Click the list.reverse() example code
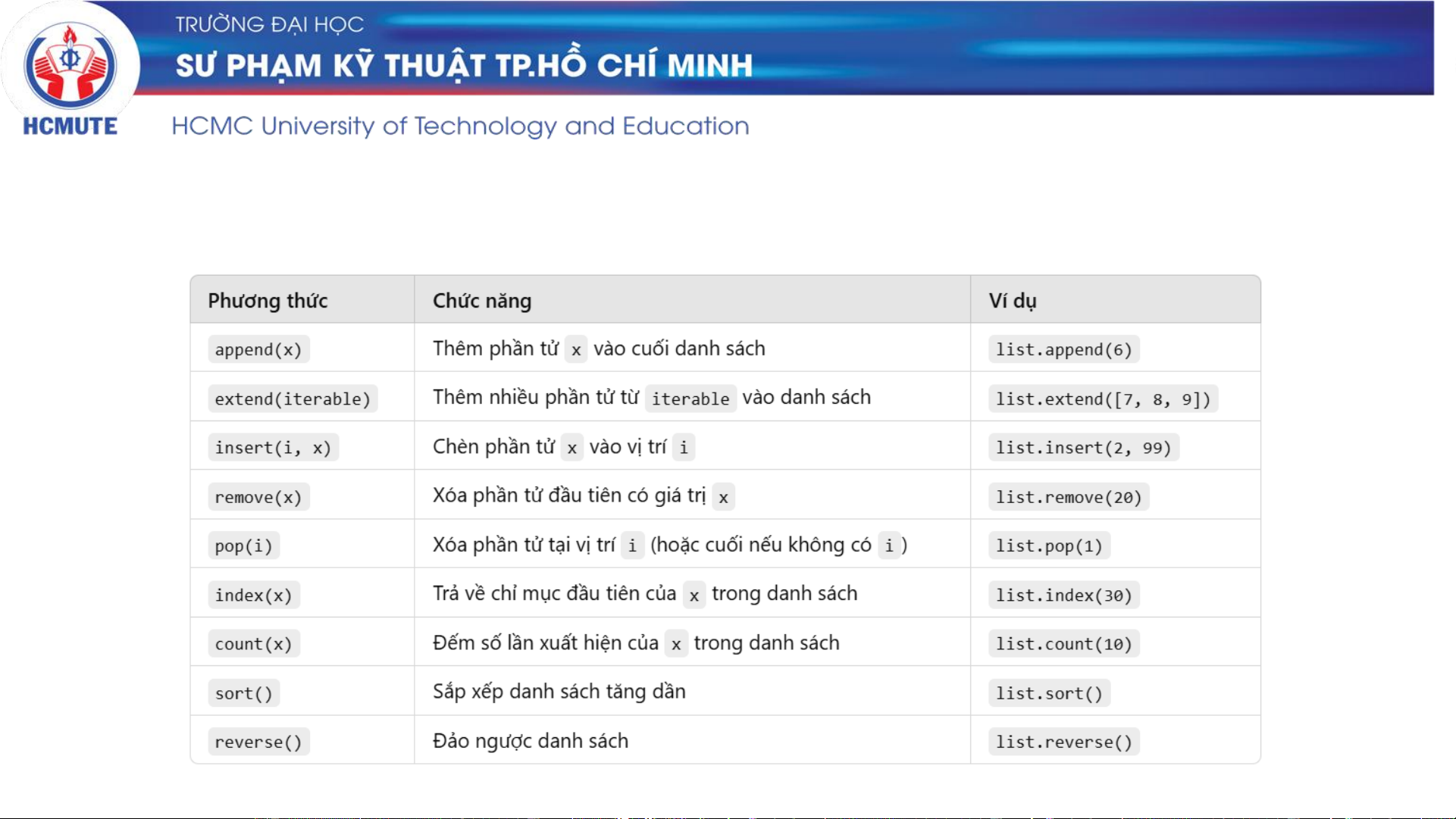Viewport: 1456px width, 819px height. (x=1063, y=742)
